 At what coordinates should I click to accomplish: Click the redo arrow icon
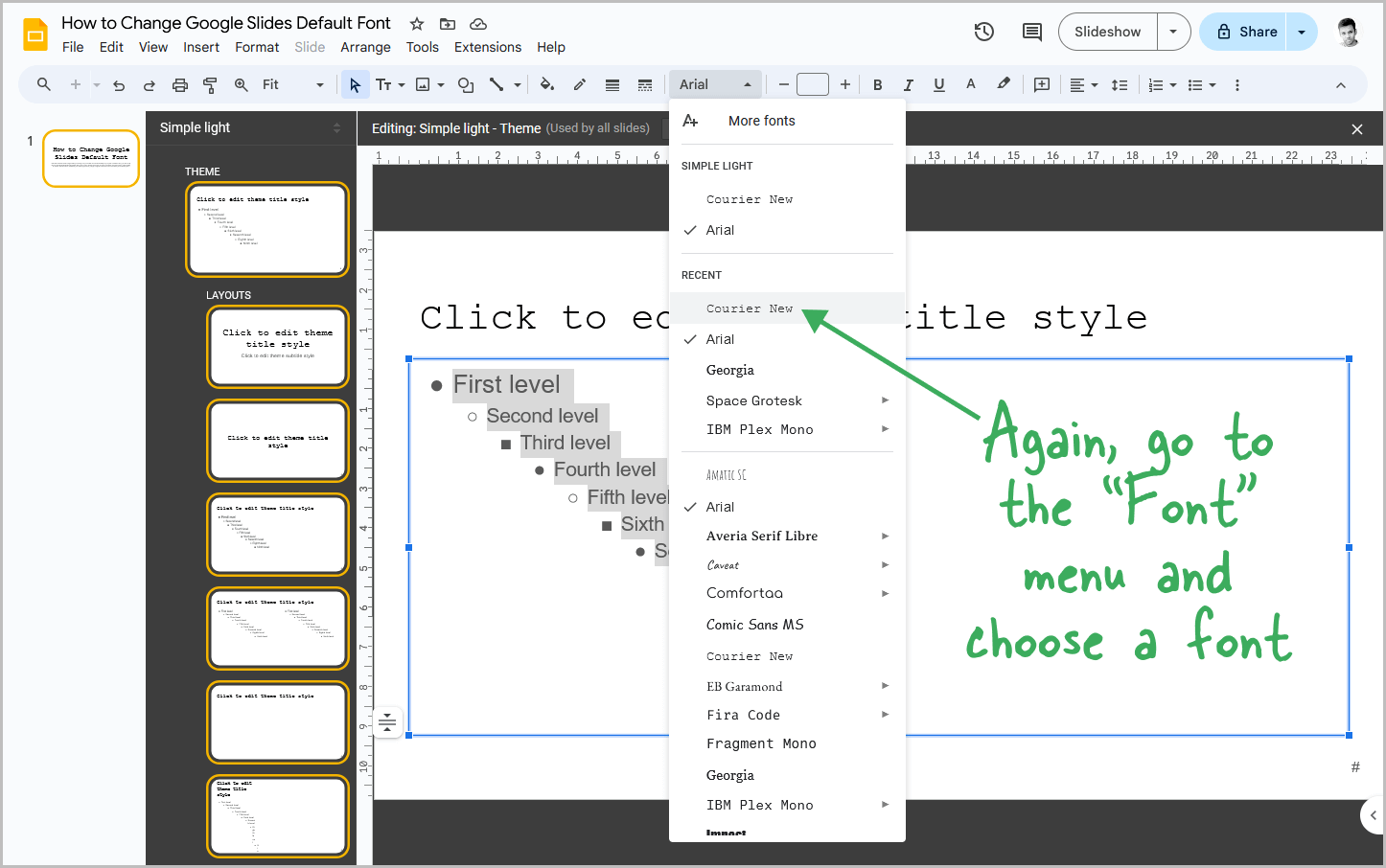click(x=150, y=85)
